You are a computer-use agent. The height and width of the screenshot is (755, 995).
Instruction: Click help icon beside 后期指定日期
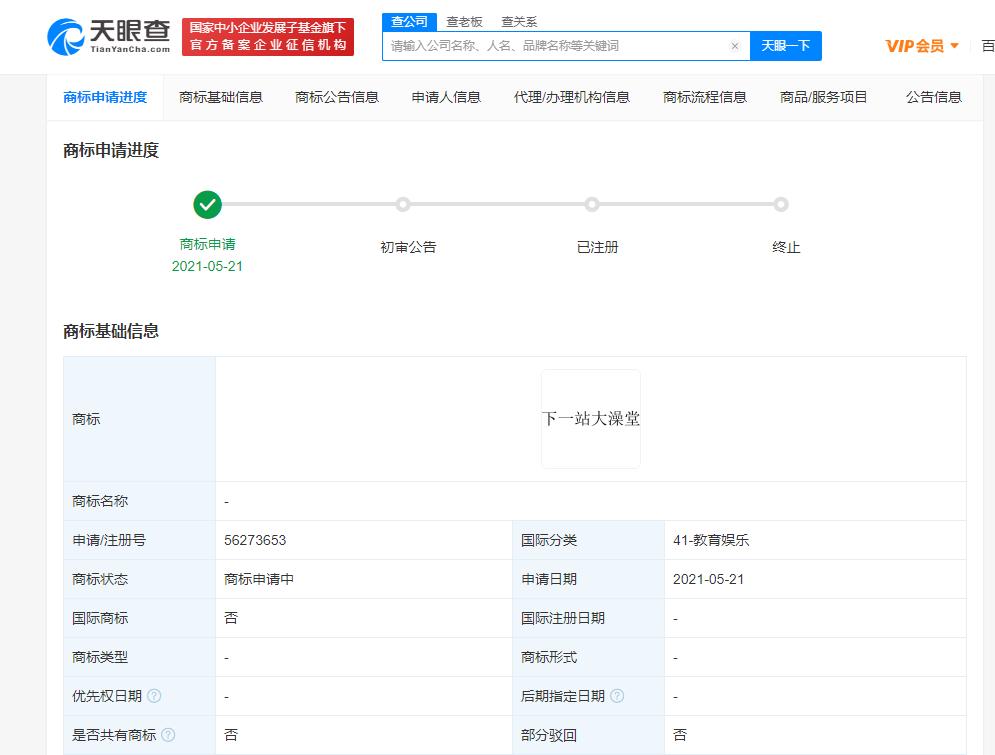pos(617,696)
